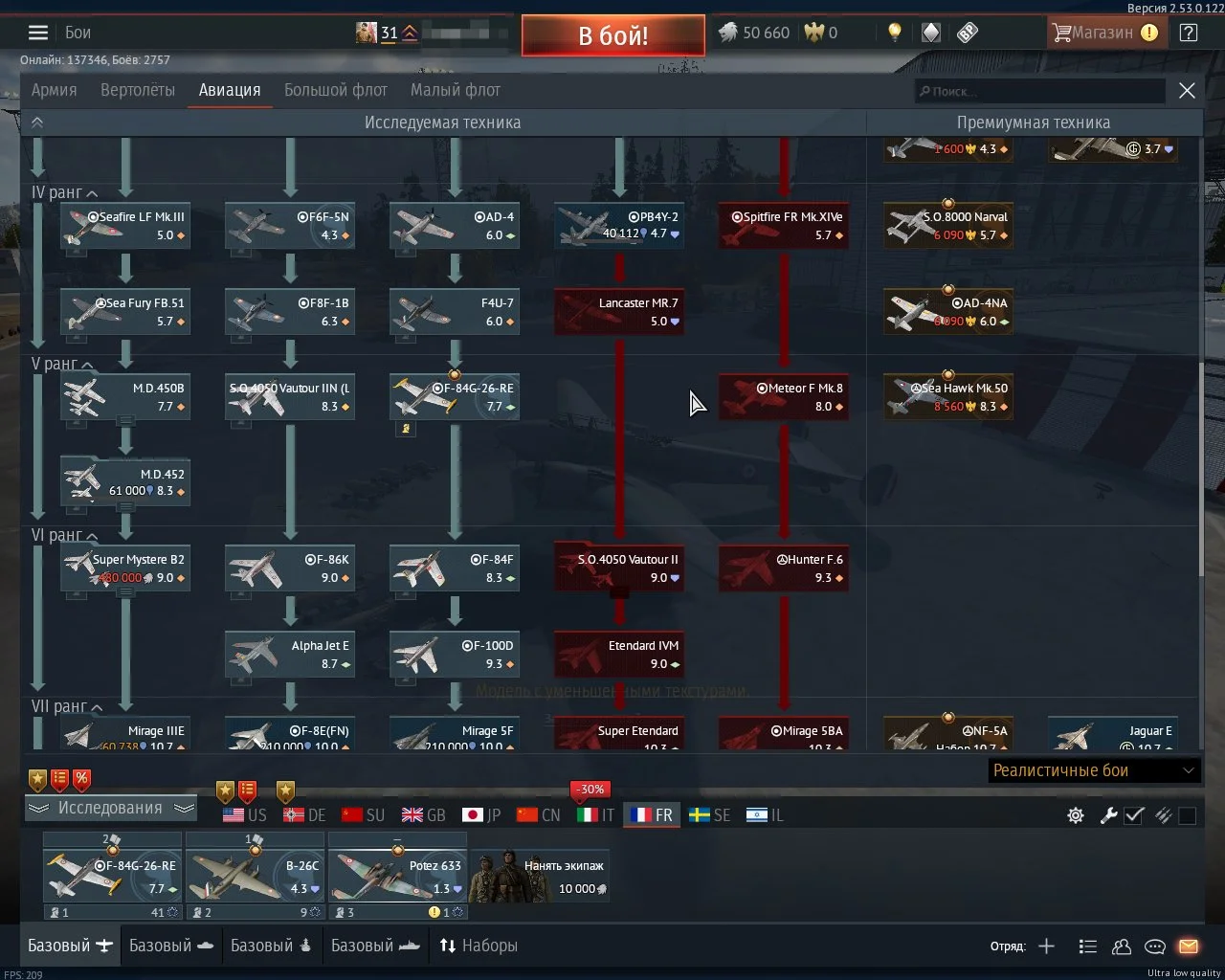Screen dimensions: 1225x980
Task: Click the В бой! battle button
Action: pos(613,35)
